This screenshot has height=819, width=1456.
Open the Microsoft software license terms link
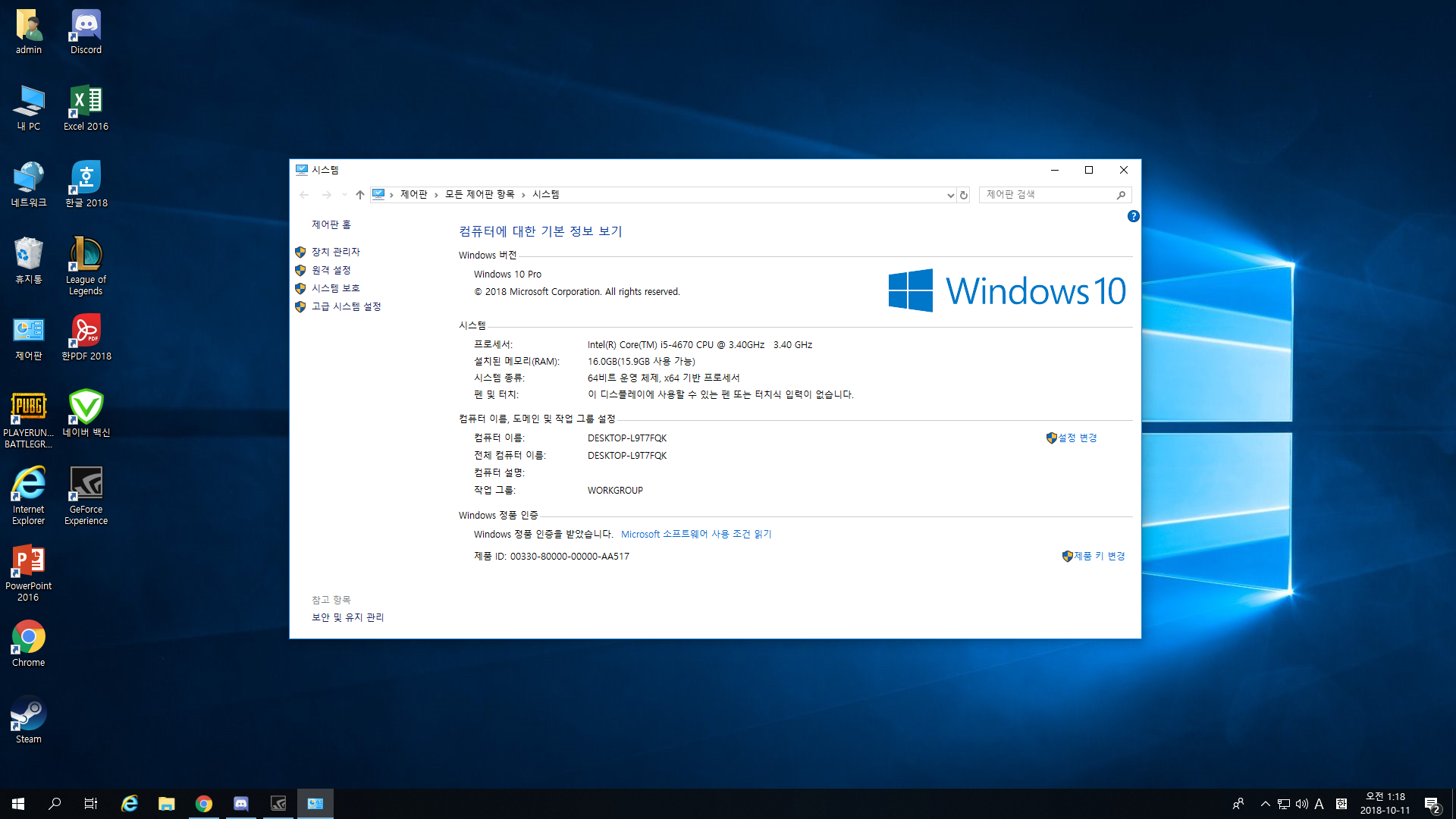pos(695,534)
